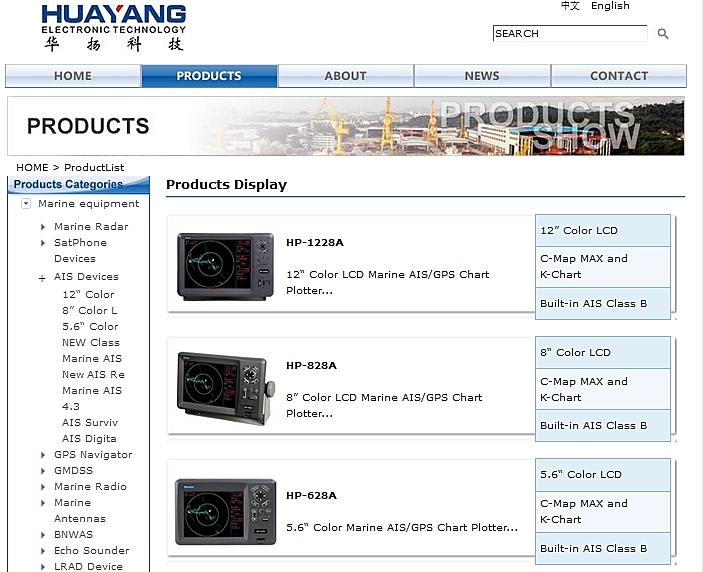Image resolution: width=703 pixels, height=572 pixels.
Task: Click the 8" Color LCD feature cell
Action: 603,353
